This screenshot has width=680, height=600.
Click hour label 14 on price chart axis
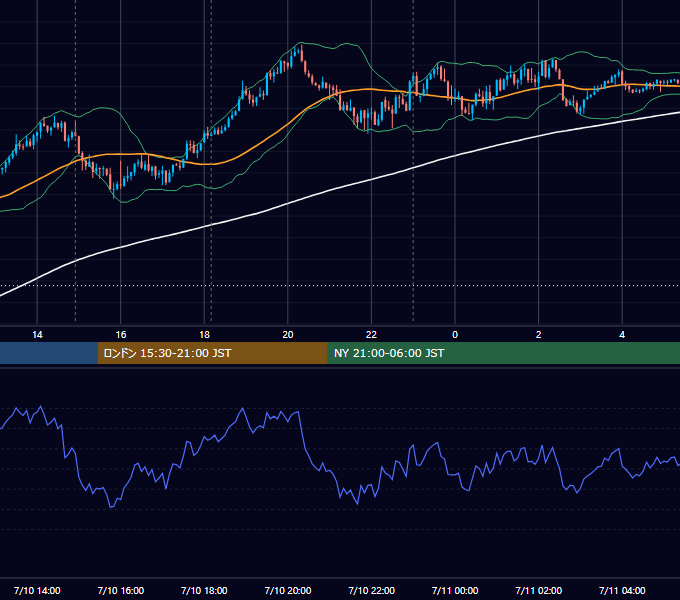click(37, 335)
